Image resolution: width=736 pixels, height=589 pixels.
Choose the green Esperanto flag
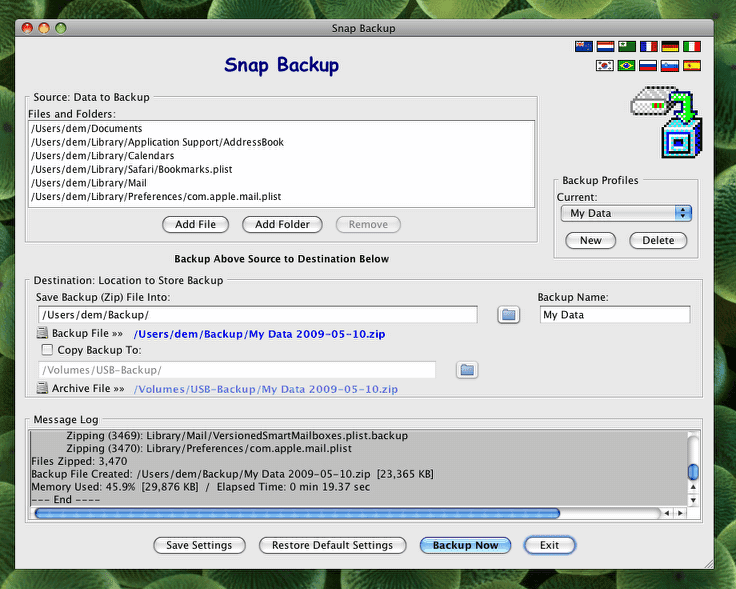[x=627, y=46]
